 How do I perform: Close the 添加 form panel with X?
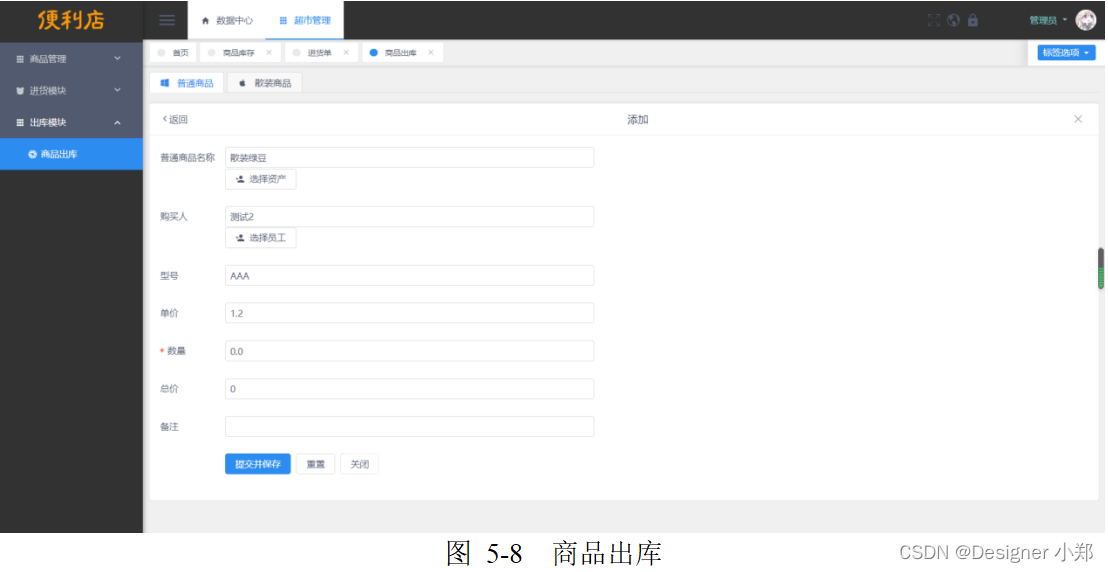1078,119
